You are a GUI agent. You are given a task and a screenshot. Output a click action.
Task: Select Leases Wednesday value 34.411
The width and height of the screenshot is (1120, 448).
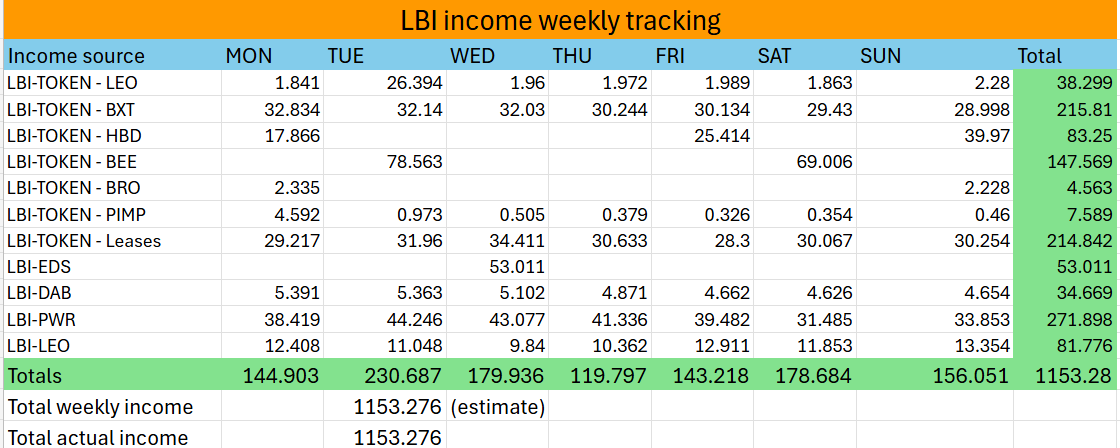click(497, 241)
